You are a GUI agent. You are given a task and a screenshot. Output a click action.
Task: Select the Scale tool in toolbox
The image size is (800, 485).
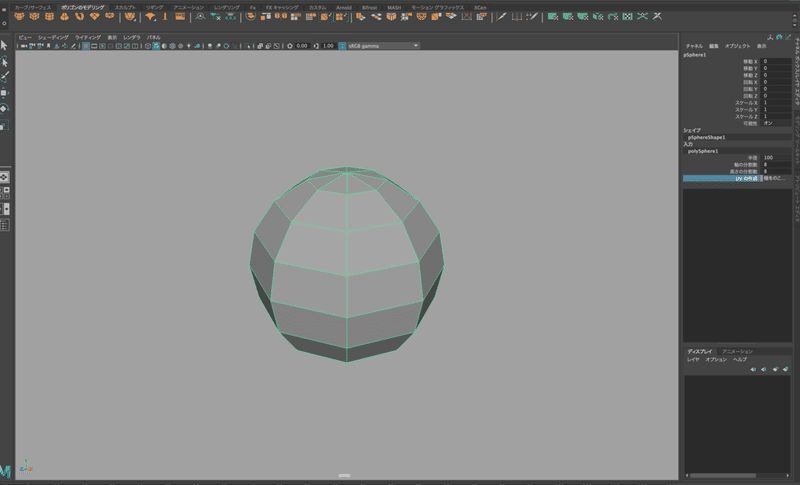(x=4, y=124)
